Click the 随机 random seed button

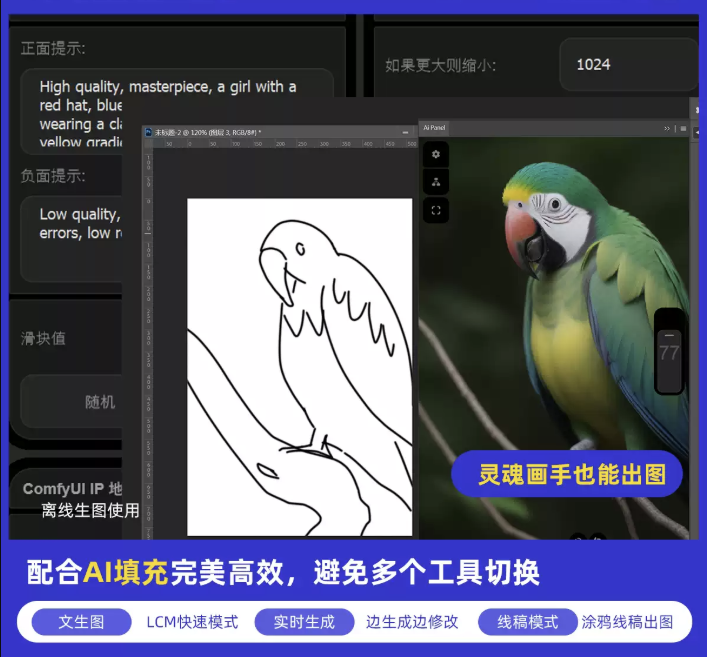pos(71,401)
